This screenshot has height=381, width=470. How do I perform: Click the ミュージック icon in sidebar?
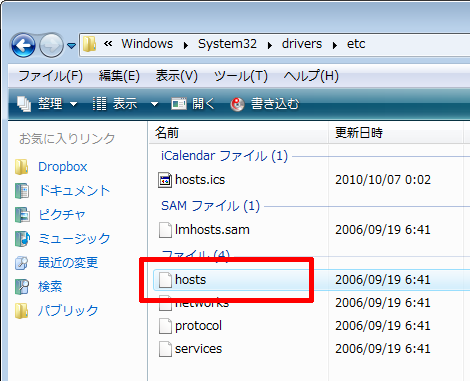tap(22, 239)
